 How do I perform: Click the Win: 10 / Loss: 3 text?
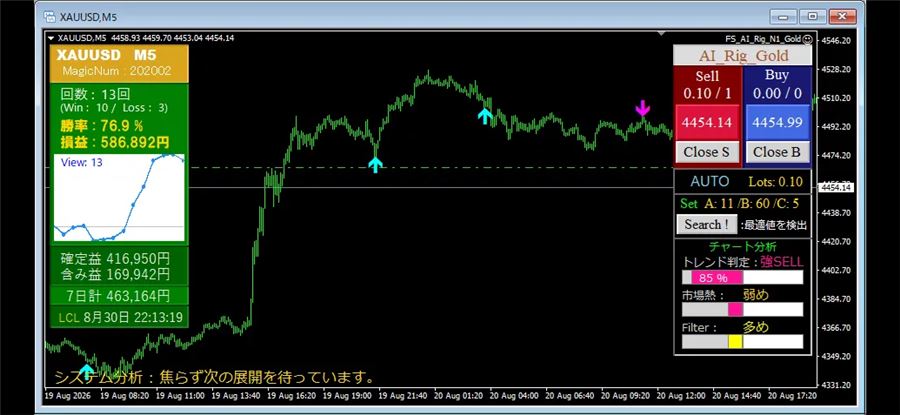coord(114,107)
